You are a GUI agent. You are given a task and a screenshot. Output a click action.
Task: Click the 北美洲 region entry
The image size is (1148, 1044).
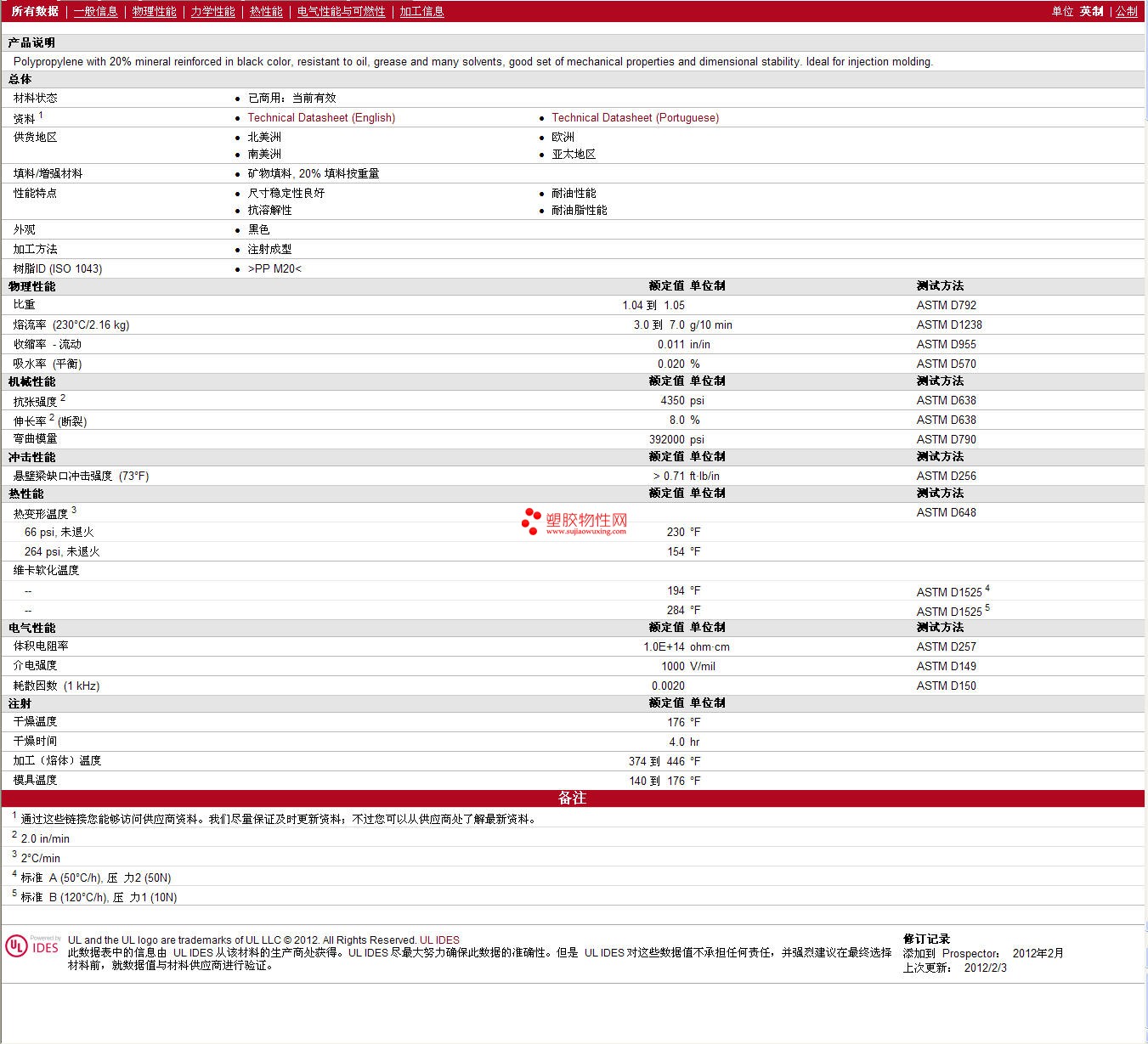[x=264, y=137]
